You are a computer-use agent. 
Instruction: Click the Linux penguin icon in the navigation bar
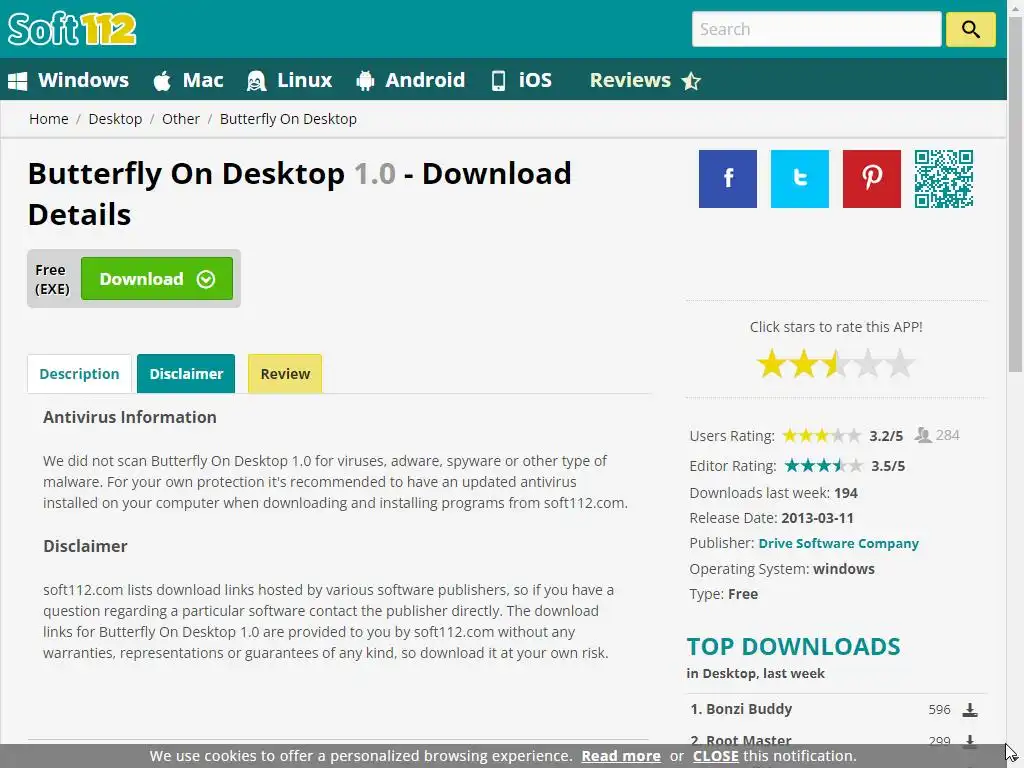[x=256, y=81]
